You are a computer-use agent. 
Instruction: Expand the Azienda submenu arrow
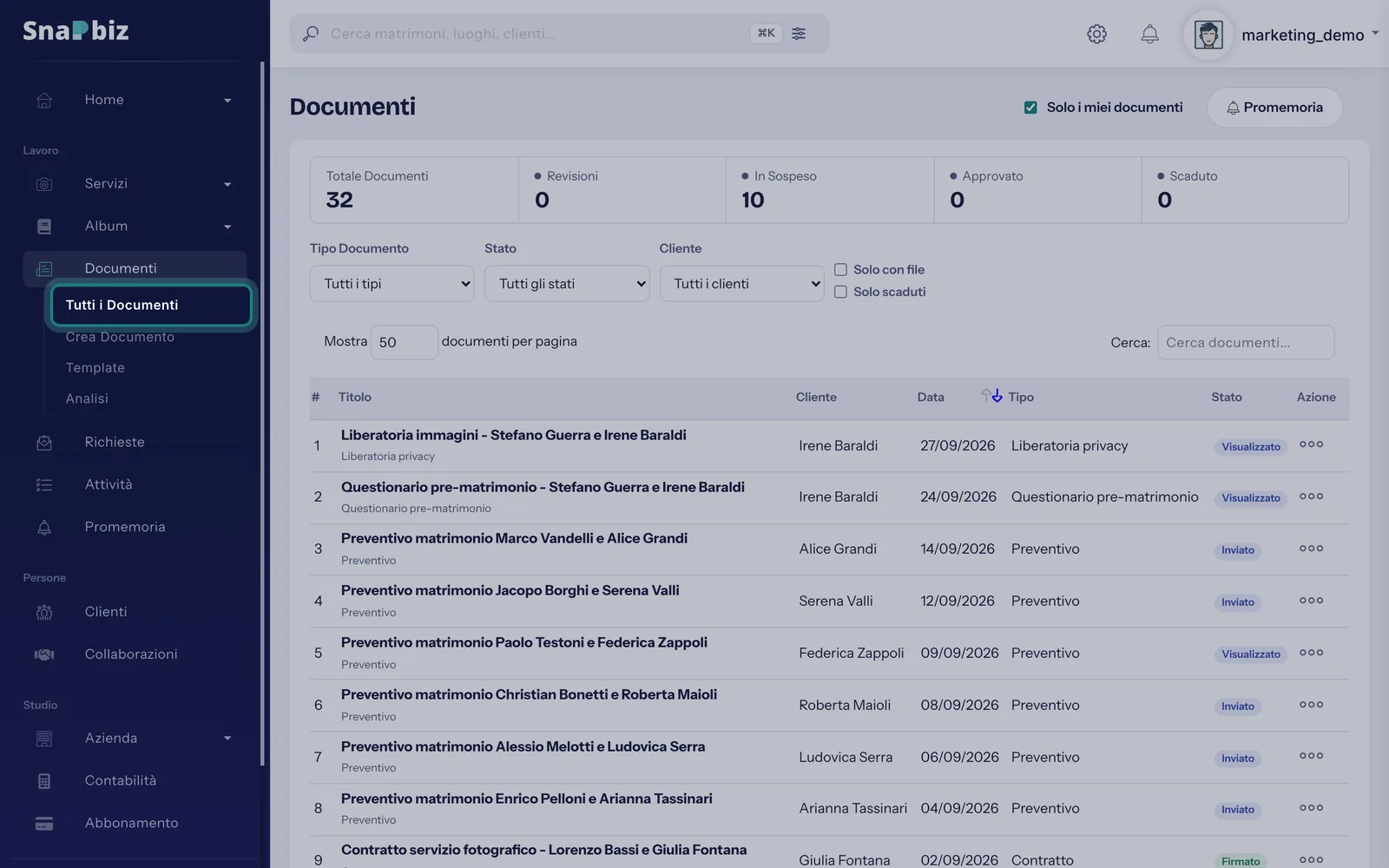click(x=227, y=739)
